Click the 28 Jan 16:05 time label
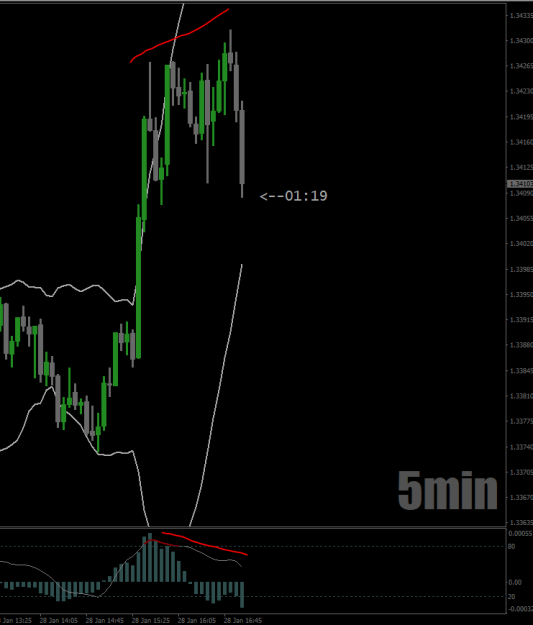 [197, 621]
